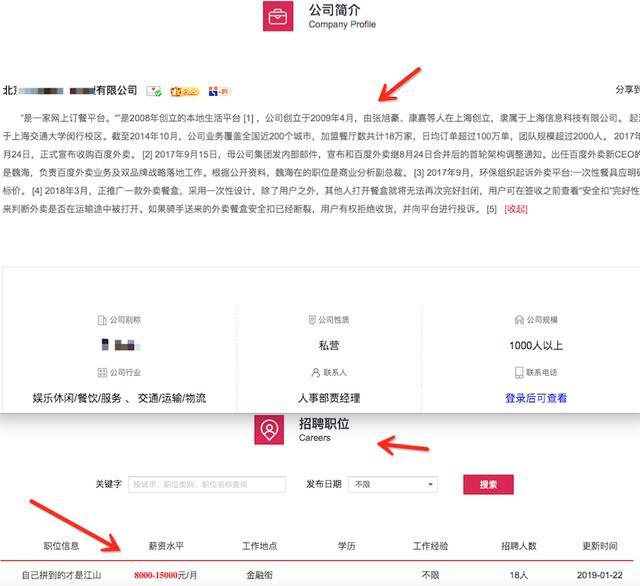Click the 薪资水平 column header

(166, 546)
